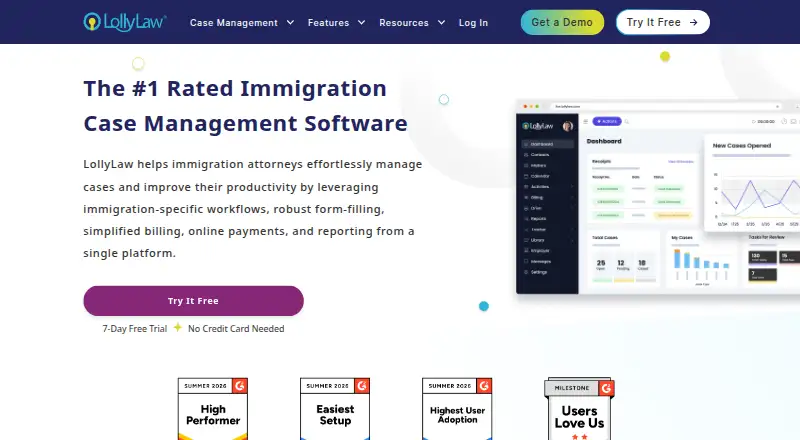Expand the Case Management dropdown chevron

tap(290, 22)
